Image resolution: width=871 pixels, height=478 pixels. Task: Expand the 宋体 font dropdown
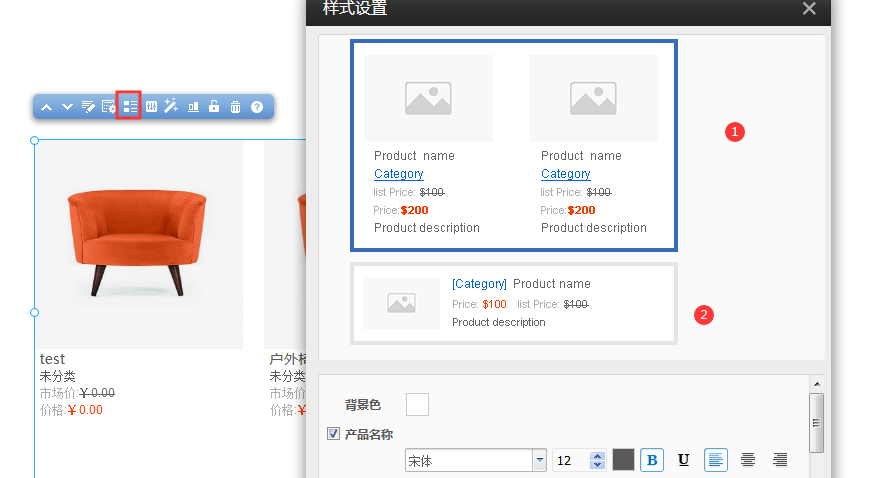click(x=540, y=460)
